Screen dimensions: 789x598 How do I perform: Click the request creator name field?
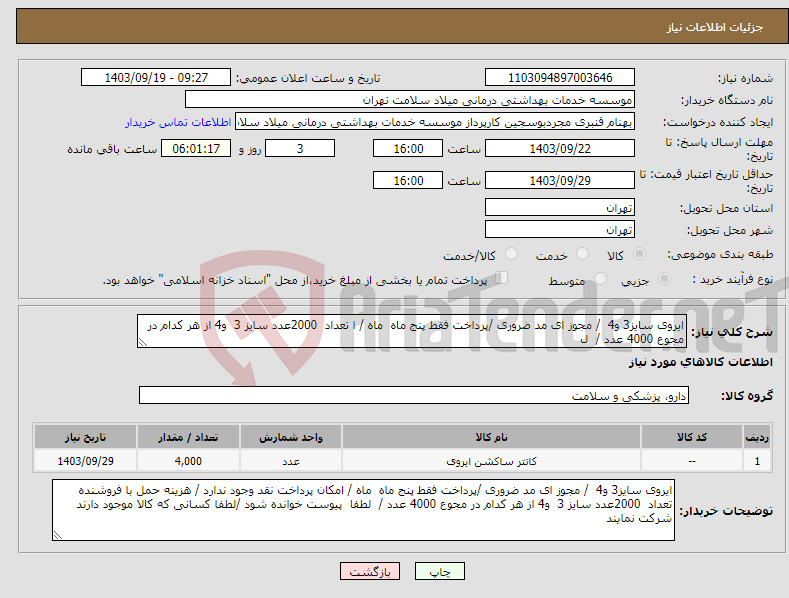click(435, 122)
